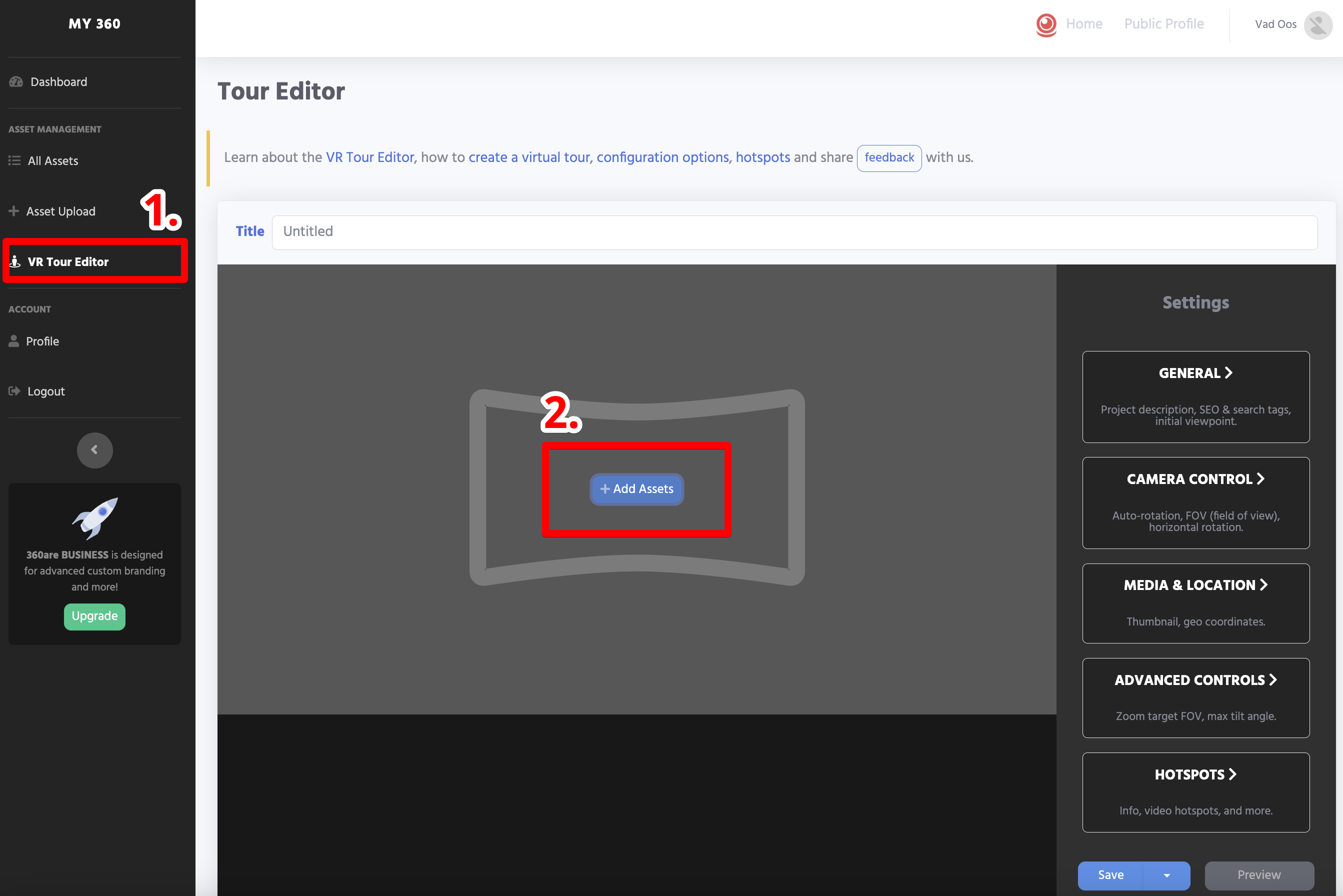Expand the GENERAL settings section
Image resolution: width=1343 pixels, height=896 pixels.
[1195, 373]
